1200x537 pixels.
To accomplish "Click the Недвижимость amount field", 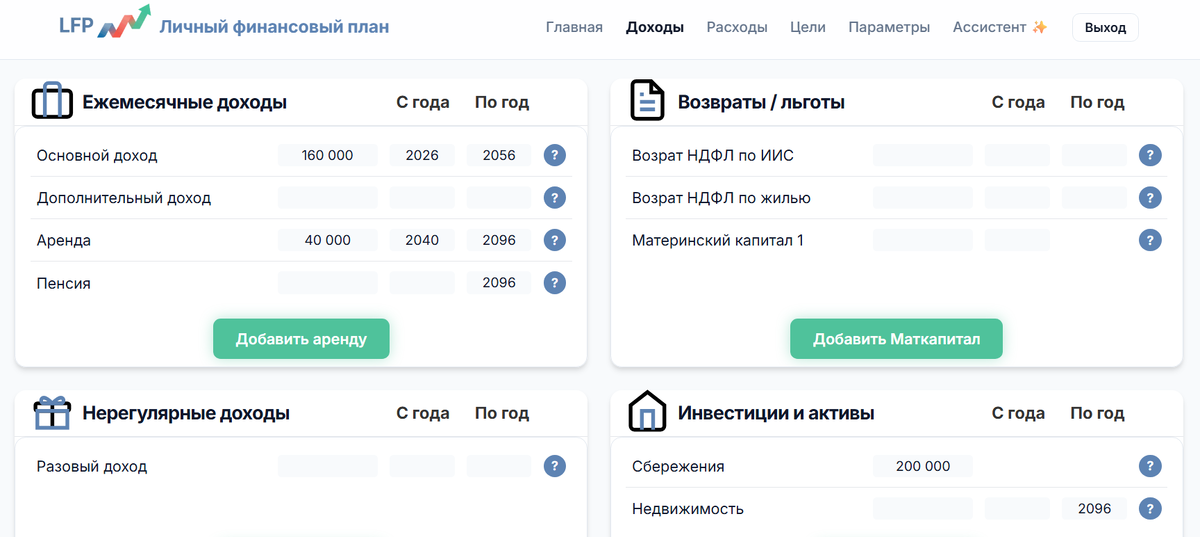I will pyautogui.click(x=923, y=509).
